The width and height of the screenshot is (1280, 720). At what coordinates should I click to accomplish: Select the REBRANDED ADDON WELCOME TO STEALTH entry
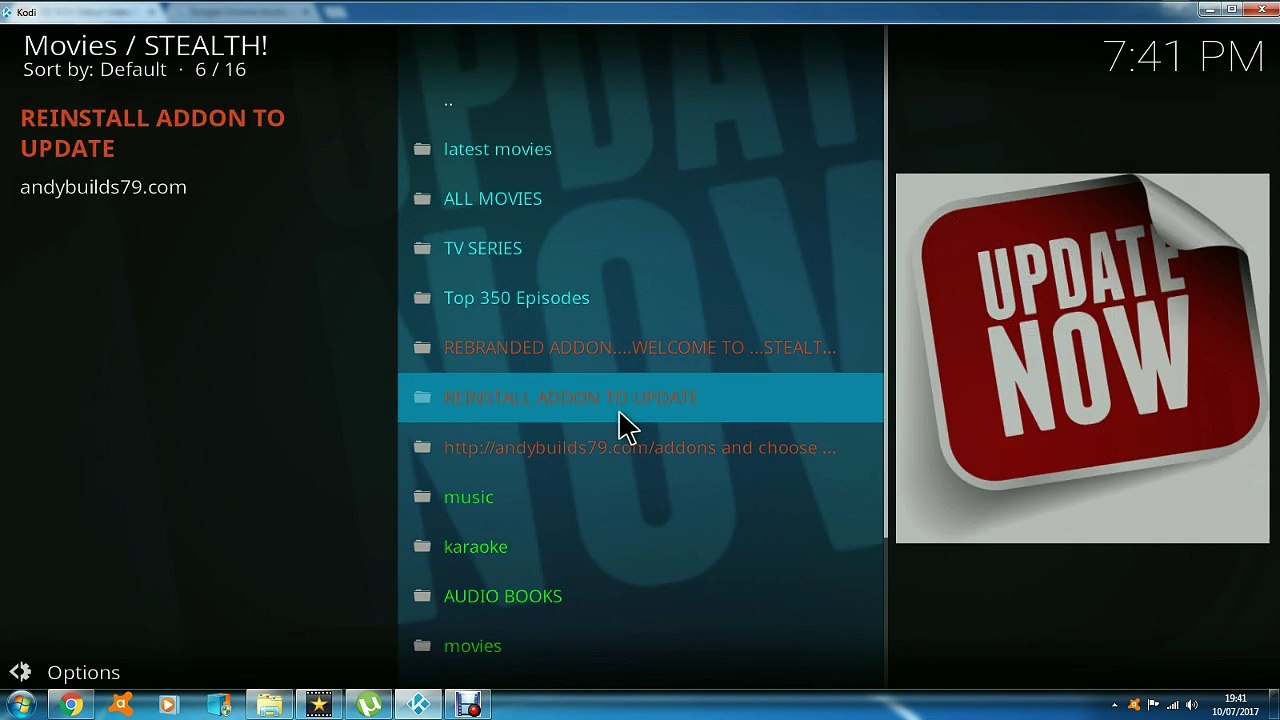tap(640, 348)
